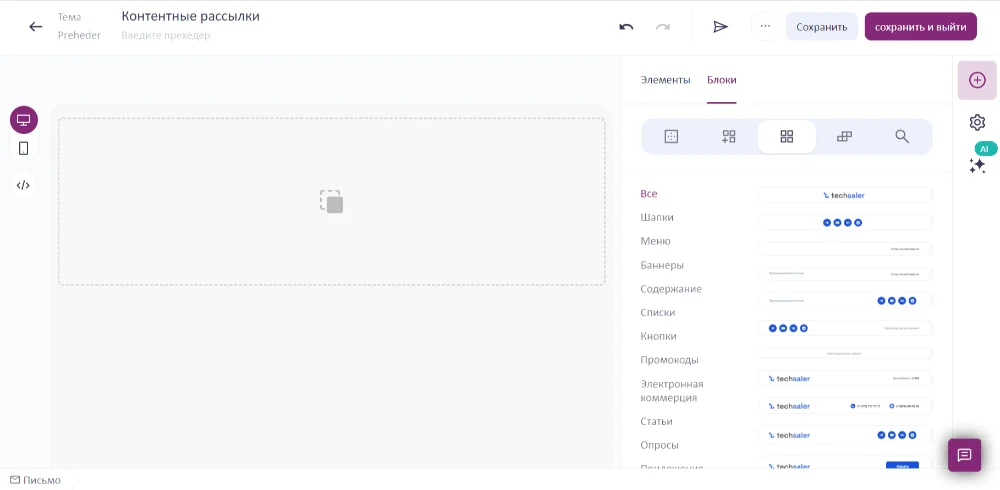Screen dimensions: 1000x490
Task: Open the HTML code editor icon
Action: click(23, 185)
